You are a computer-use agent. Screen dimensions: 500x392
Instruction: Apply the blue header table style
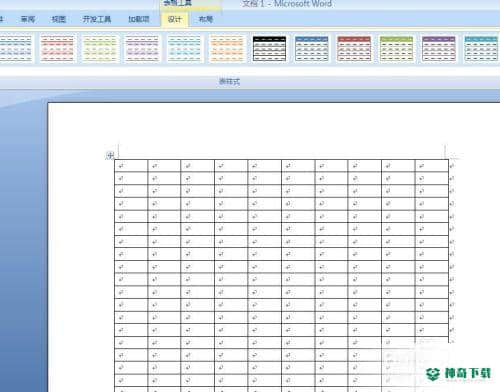click(x=312, y=49)
